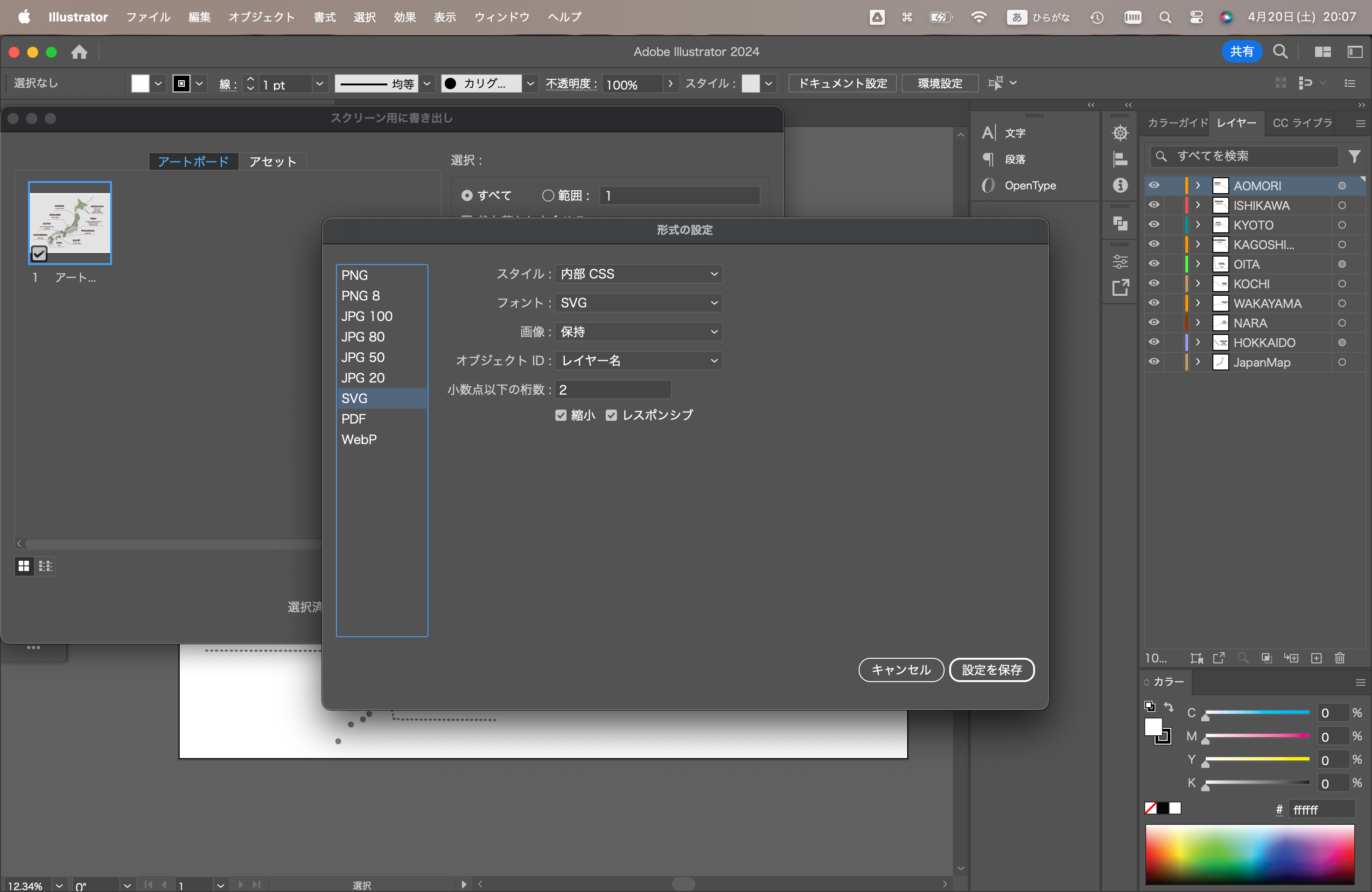Screen dimensions: 1372x892
Task: Expand the HOKKAIDO layer
Action: click(1197, 342)
